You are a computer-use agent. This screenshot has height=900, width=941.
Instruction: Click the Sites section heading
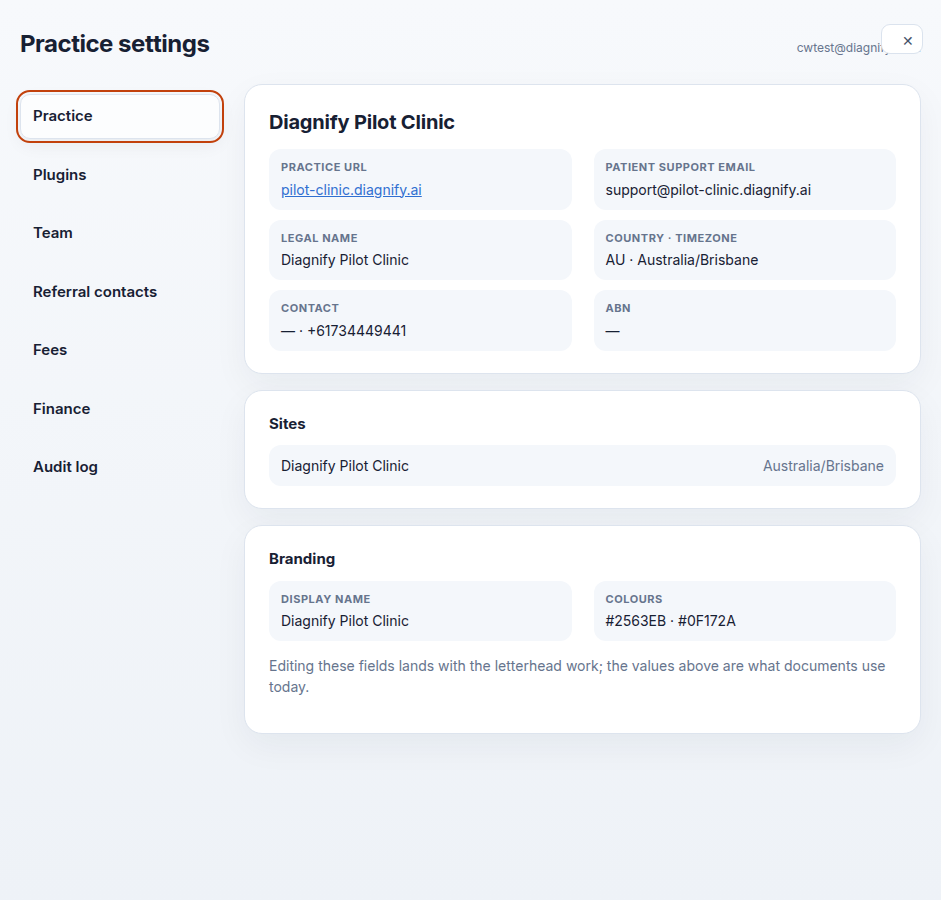(x=287, y=424)
